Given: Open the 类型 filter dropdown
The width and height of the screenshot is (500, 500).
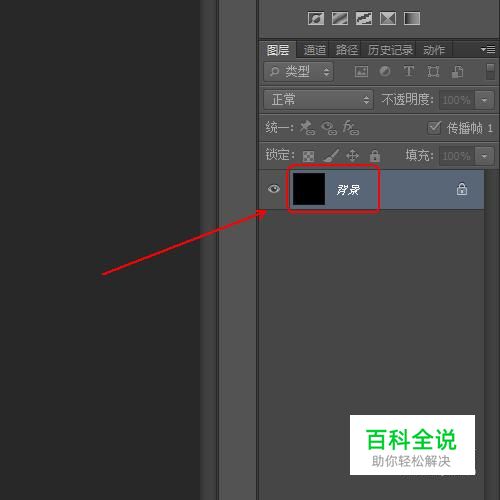Looking at the screenshot, I should point(299,71).
